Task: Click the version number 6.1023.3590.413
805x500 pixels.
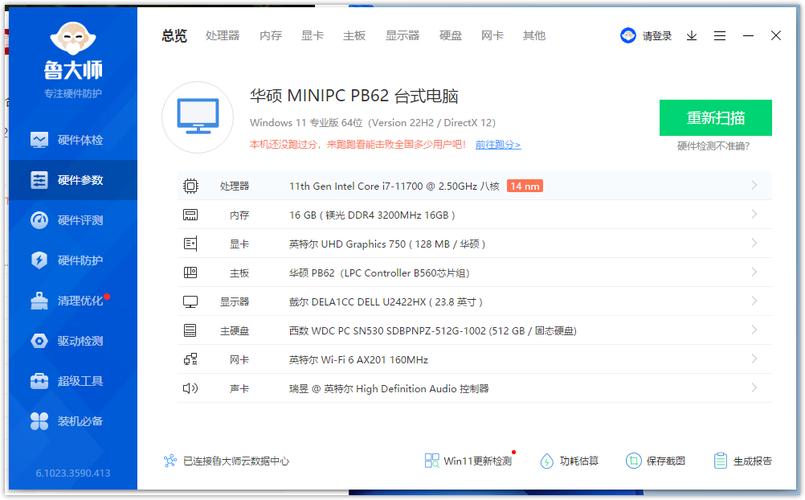Action: 73,473
